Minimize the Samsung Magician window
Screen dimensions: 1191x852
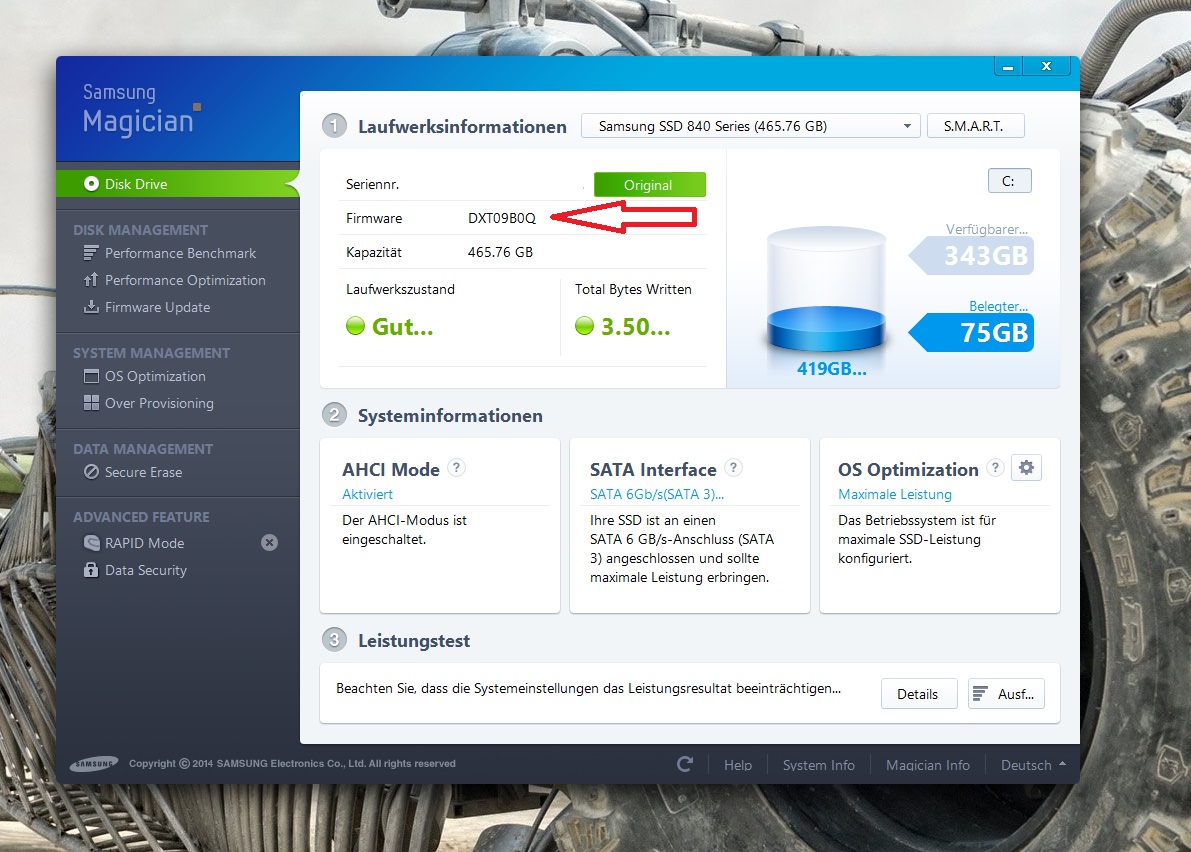point(1008,67)
